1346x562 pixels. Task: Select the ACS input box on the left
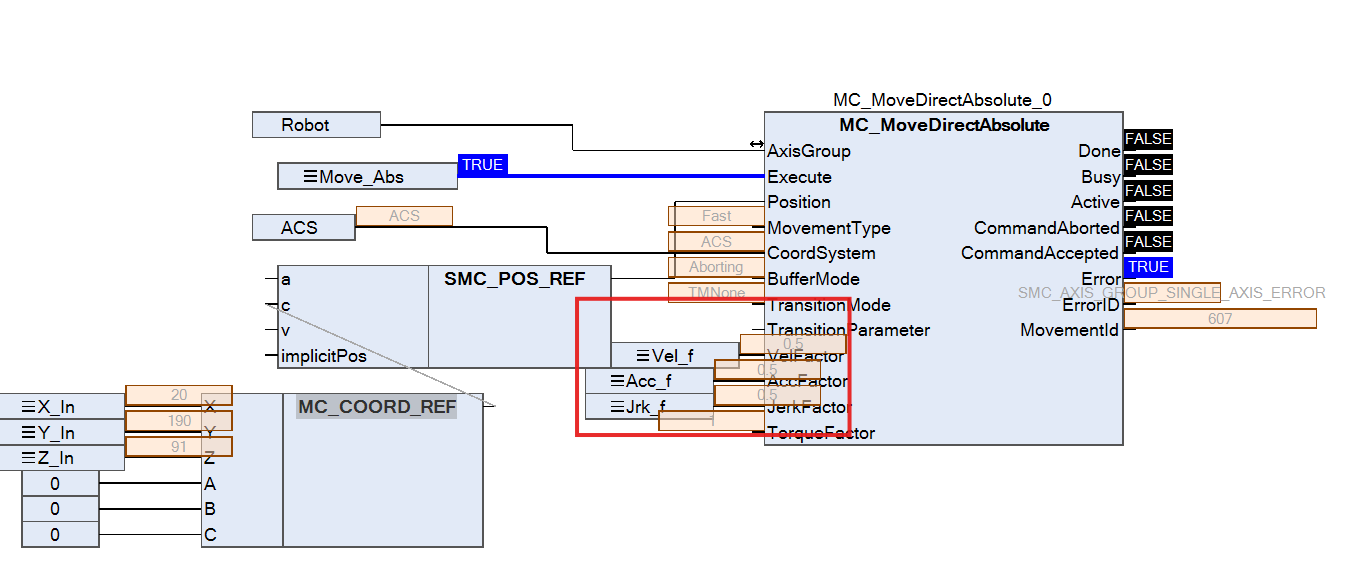coord(303,228)
